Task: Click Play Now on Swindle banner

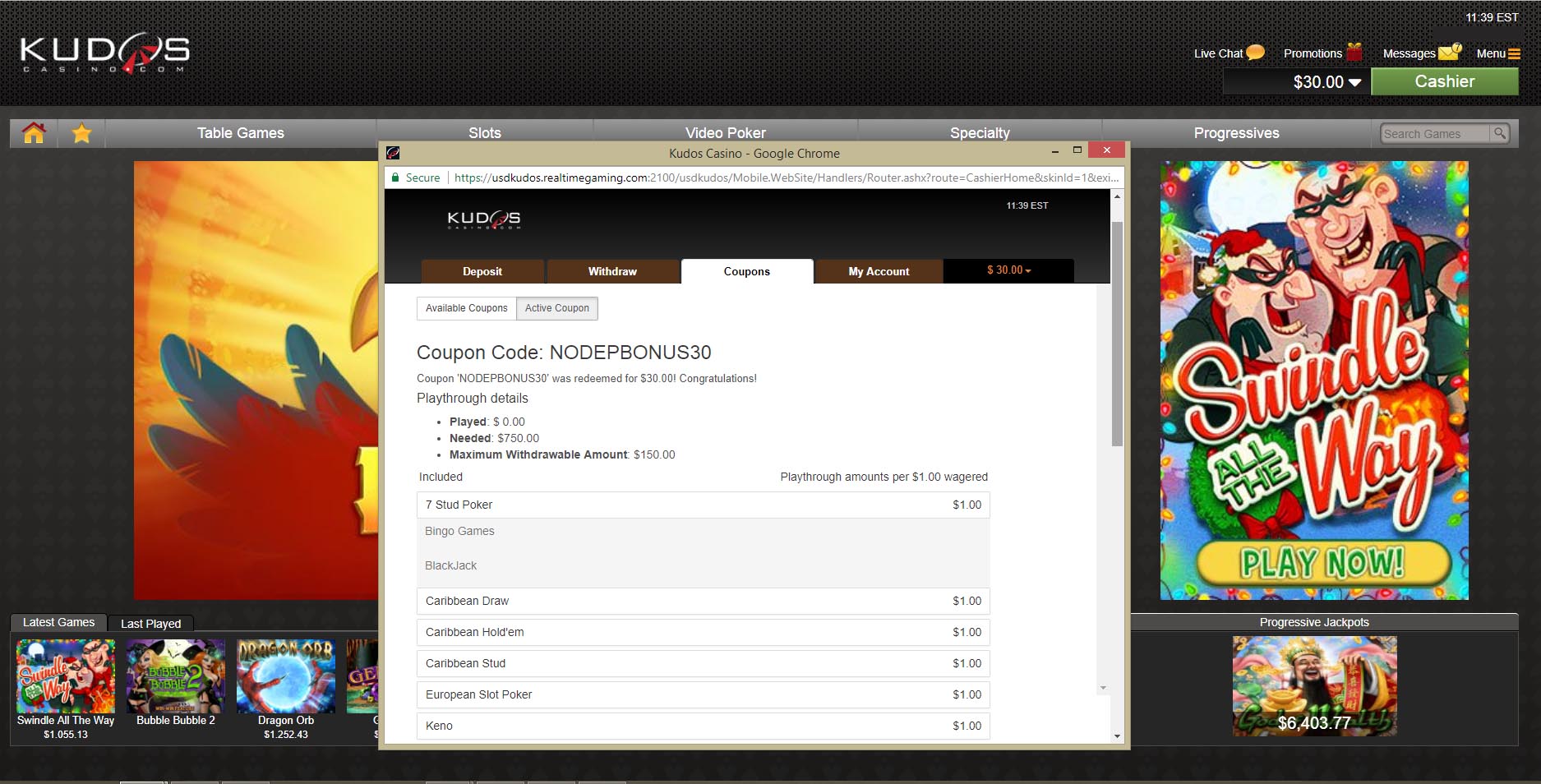Action: click(x=1322, y=563)
